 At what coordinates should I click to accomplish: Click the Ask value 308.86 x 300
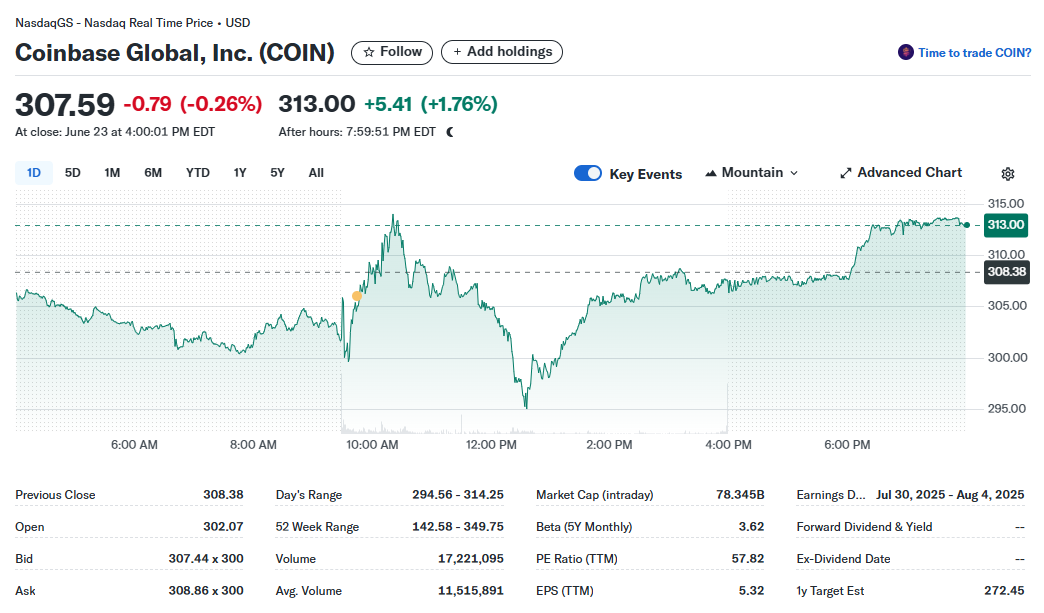[x=206, y=590]
